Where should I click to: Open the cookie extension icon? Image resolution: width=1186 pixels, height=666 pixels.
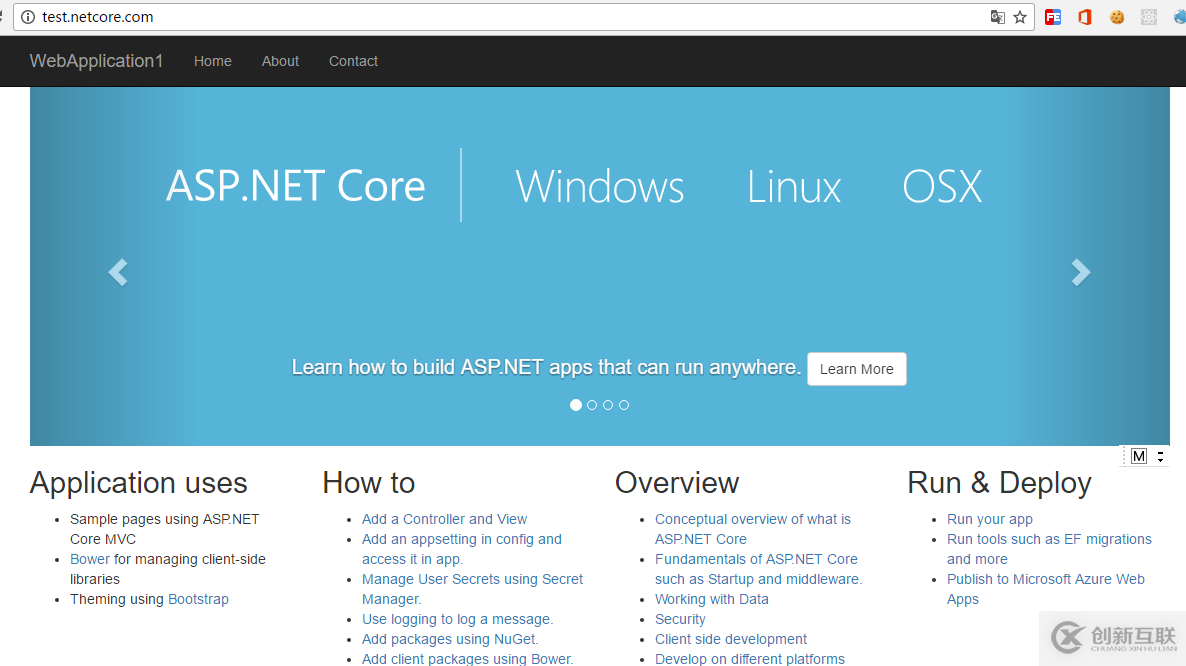pyautogui.click(x=1116, y=17)
